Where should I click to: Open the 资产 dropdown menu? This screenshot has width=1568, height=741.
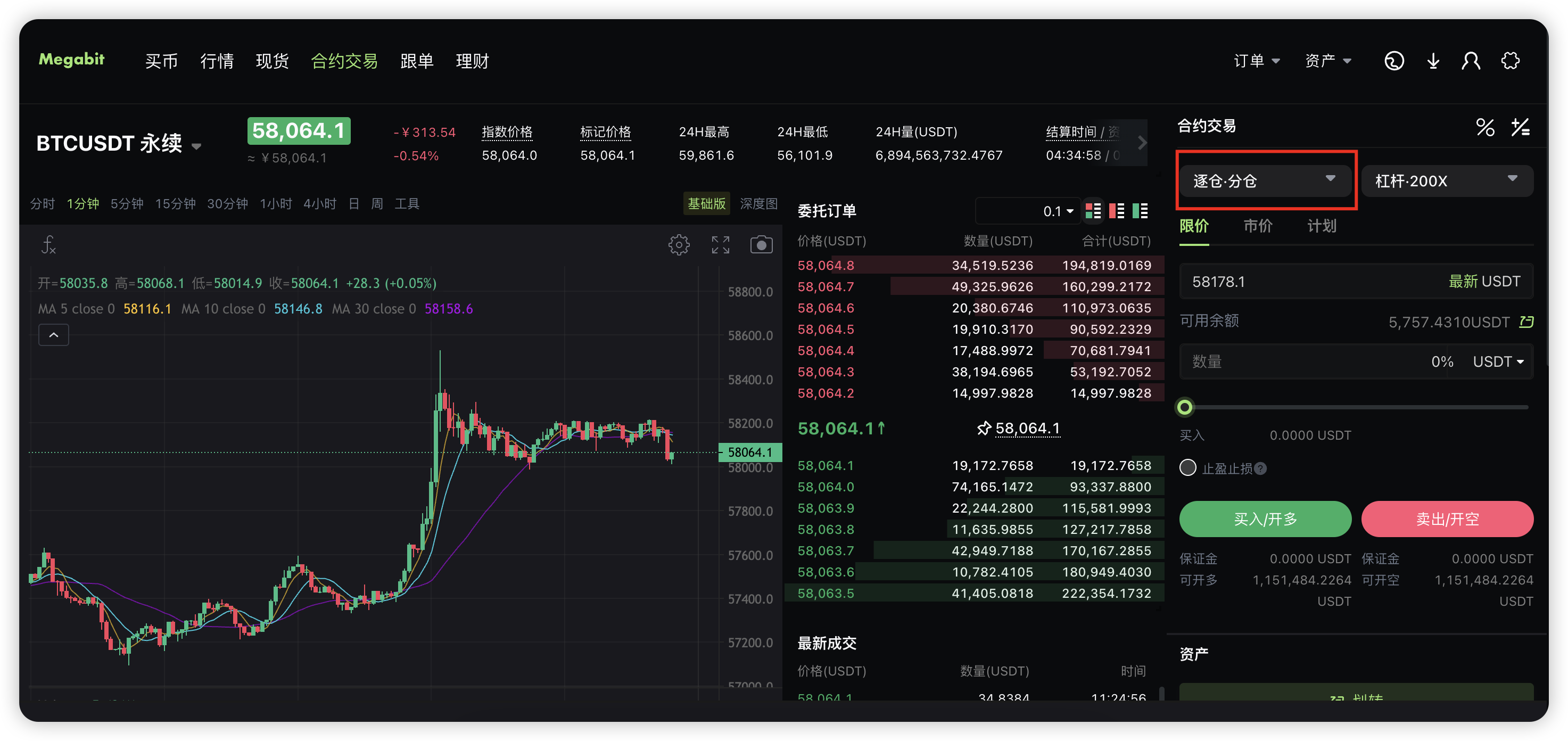click(x=1328, y=61)
